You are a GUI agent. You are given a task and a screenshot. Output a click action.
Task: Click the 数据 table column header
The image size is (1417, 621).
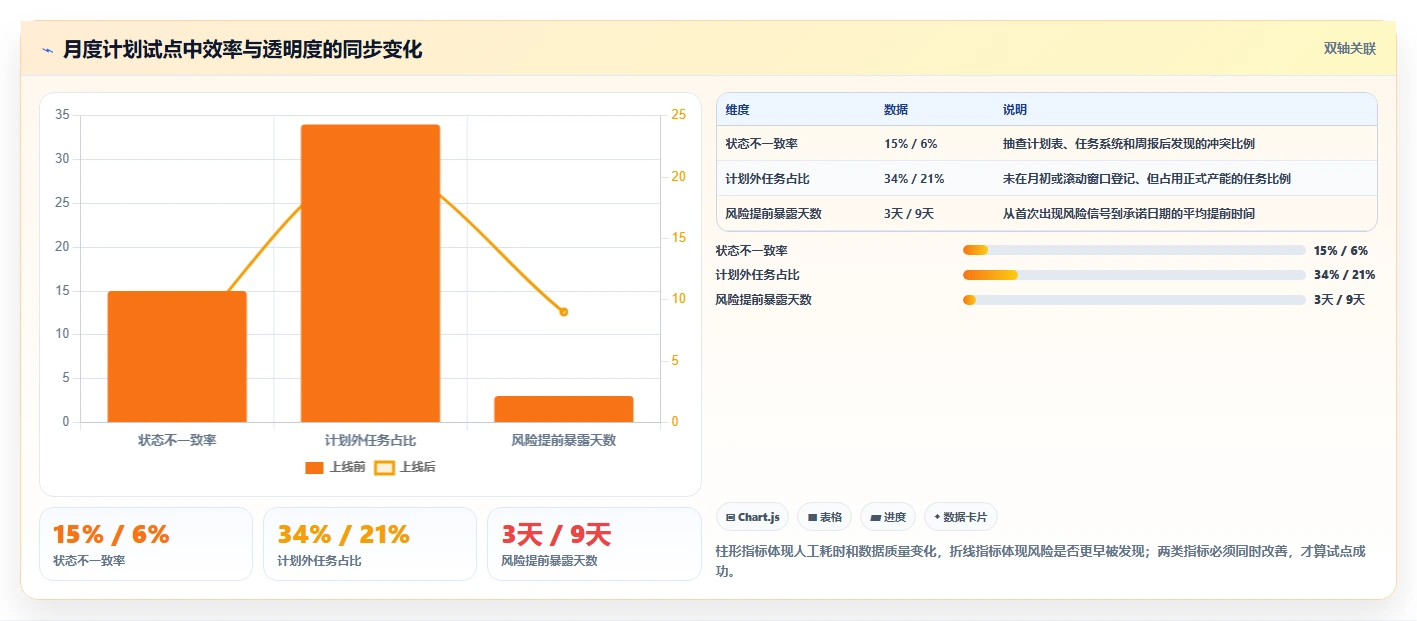(x=896, y=109)
